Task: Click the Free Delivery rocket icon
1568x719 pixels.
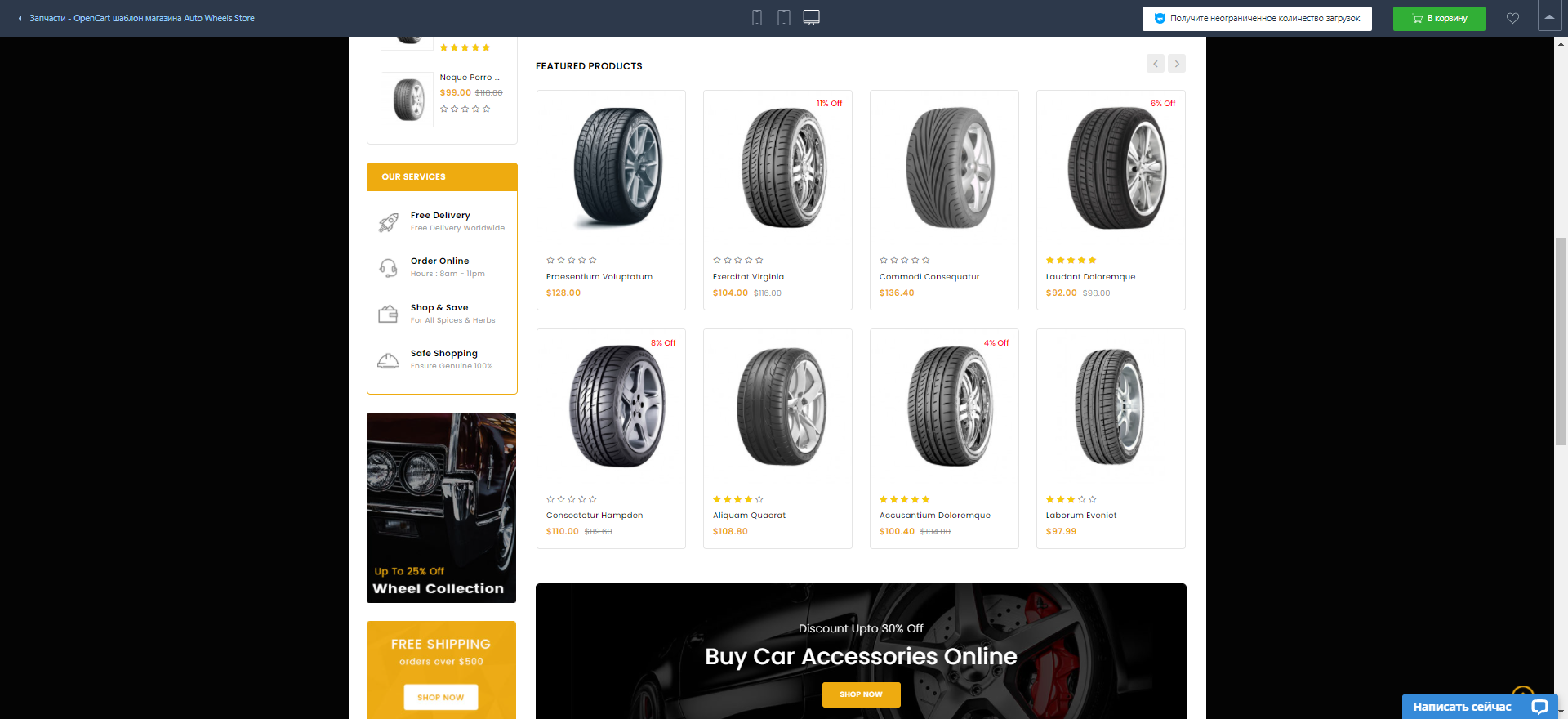Action: click(x=389, y=222)
